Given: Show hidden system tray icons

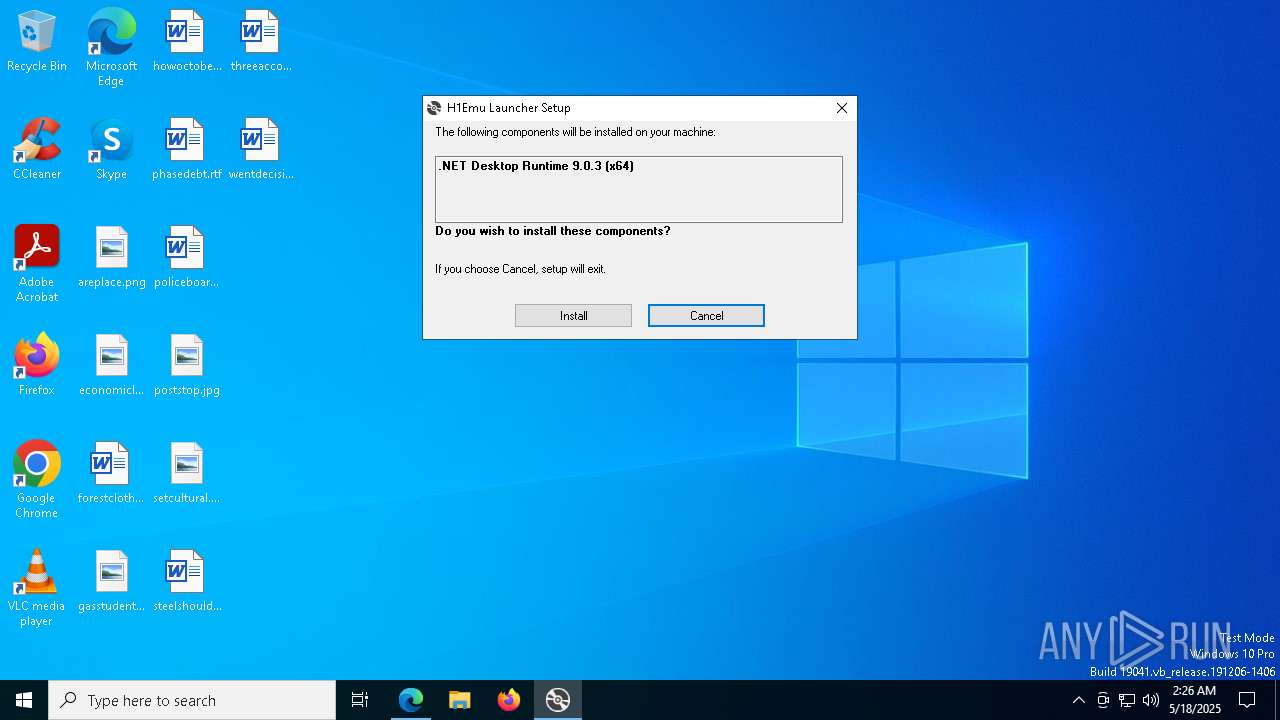Looking at the screenshot, I should click(x=1078, y=700).
